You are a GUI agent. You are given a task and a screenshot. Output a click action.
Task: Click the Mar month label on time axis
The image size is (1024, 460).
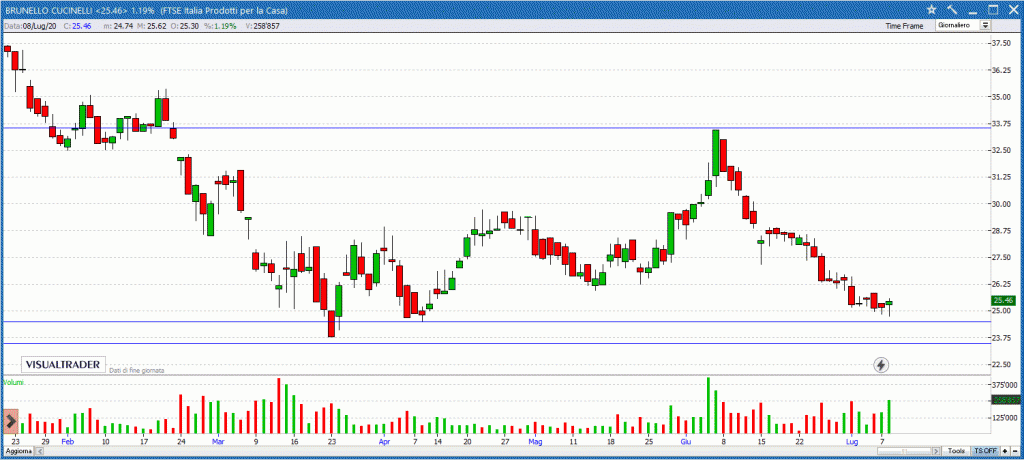pyautogui.click(x=219, y=441)
